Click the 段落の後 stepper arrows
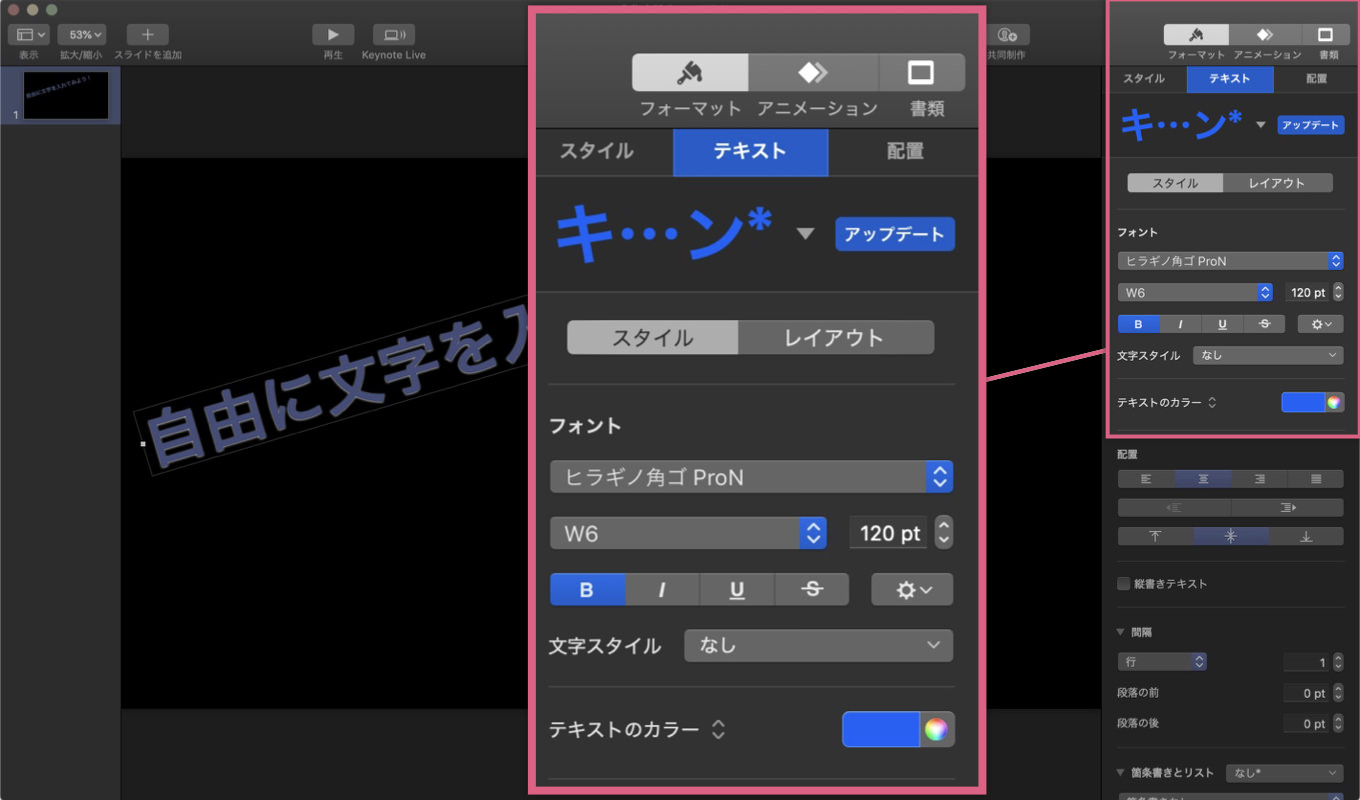Screen dimensions: 1360x800 click(1338, 723)
